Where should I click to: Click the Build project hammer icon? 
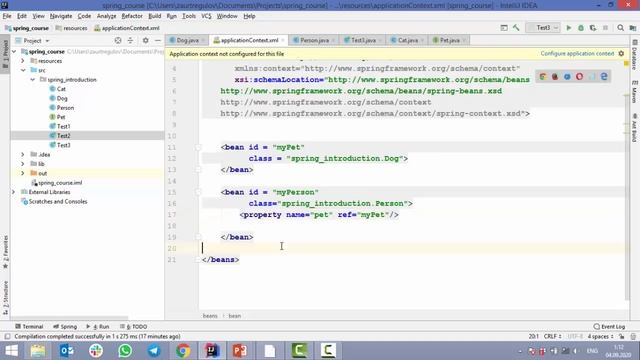click(x=516, y=28)
